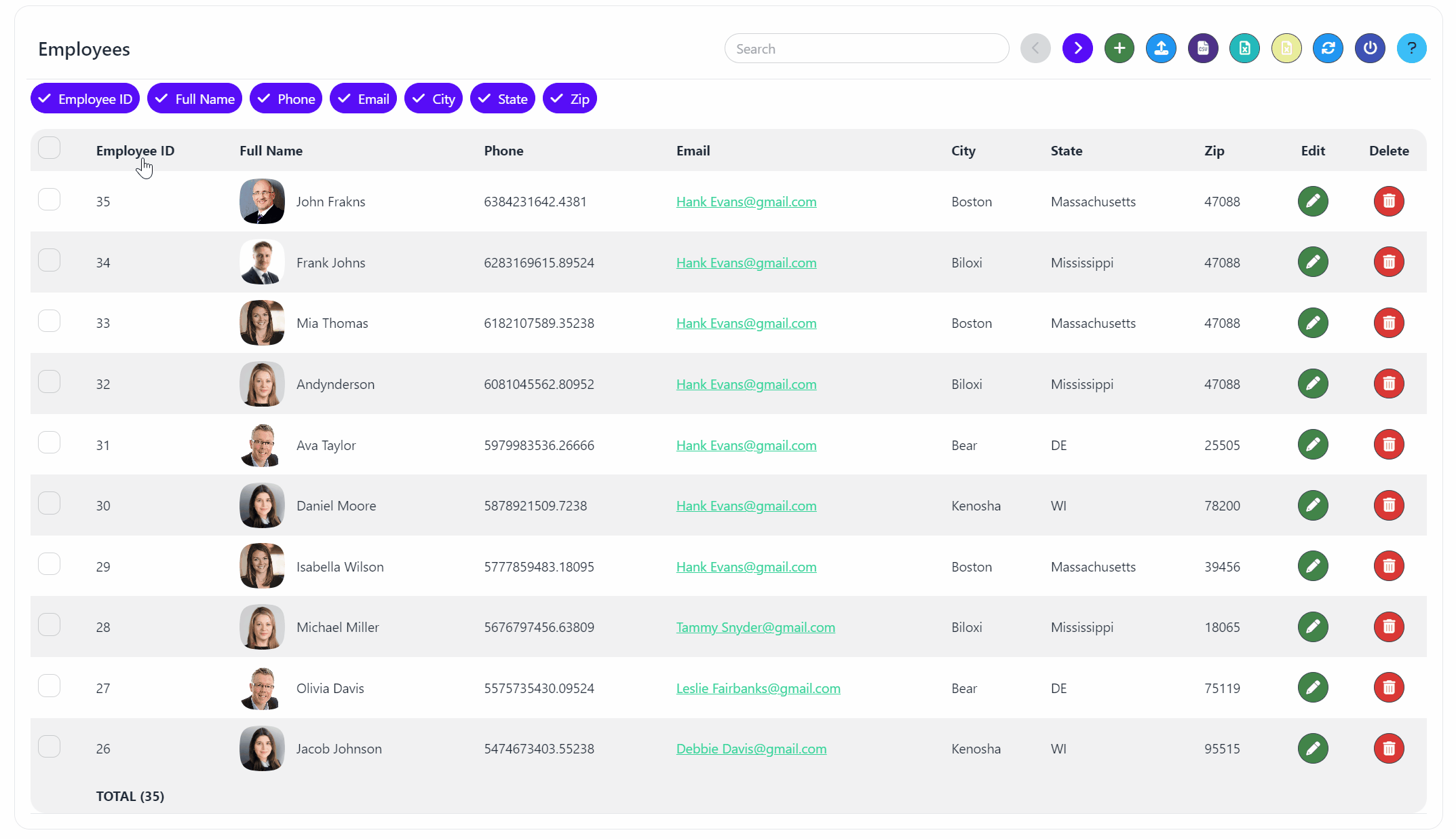Sort by the Employee ID column header

[135, 151]
